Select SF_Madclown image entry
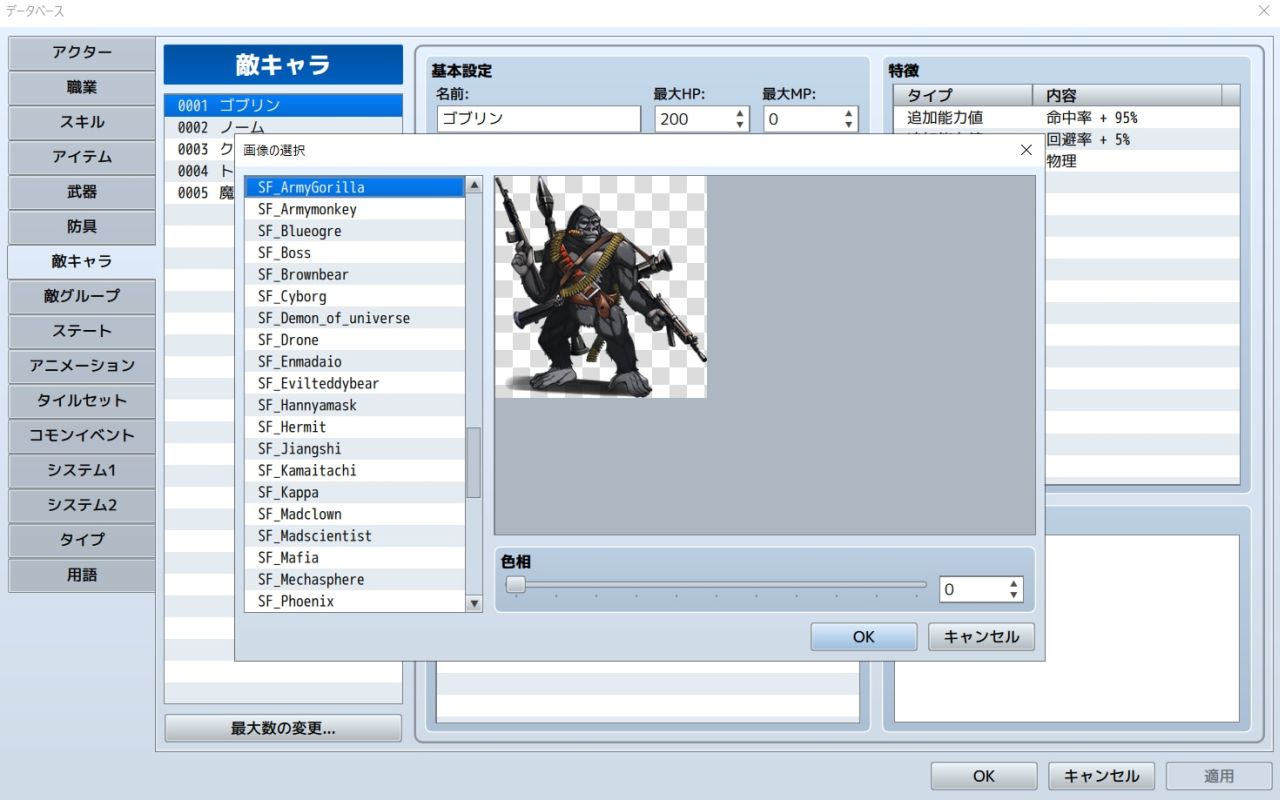 355,514
